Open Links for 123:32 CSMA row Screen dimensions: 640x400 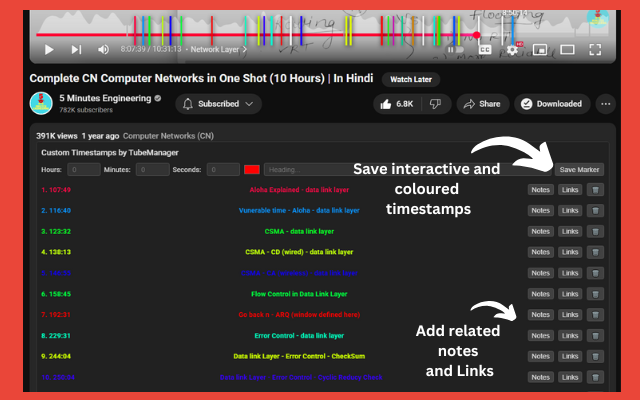point(570,231)
